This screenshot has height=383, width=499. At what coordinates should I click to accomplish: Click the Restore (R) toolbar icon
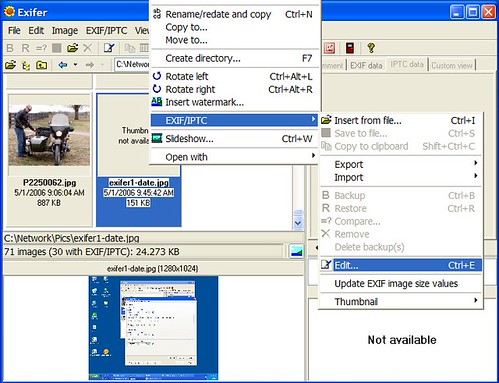point(25,48)
